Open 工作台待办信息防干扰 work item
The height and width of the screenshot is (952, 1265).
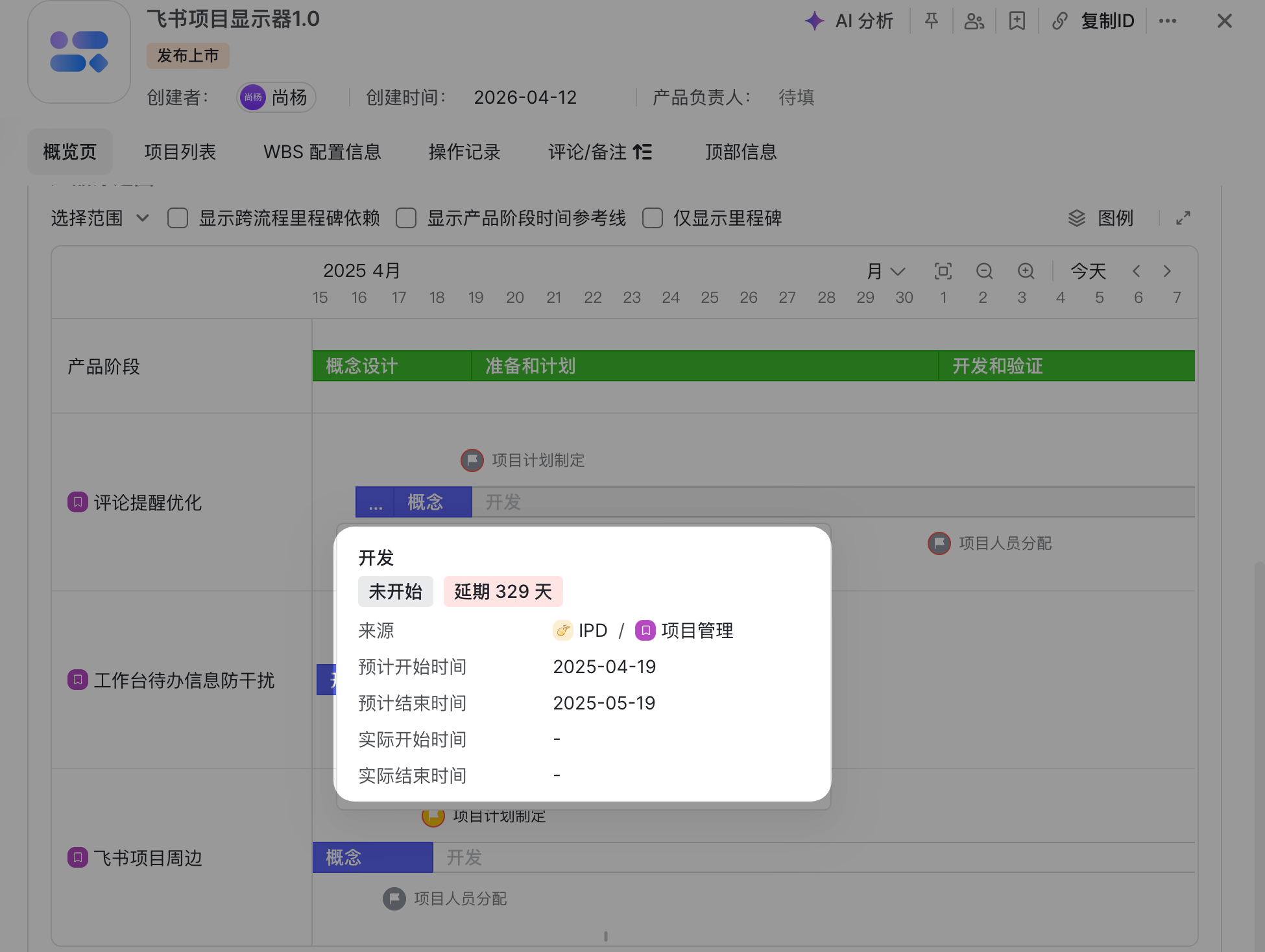click(x=184, y=680)
